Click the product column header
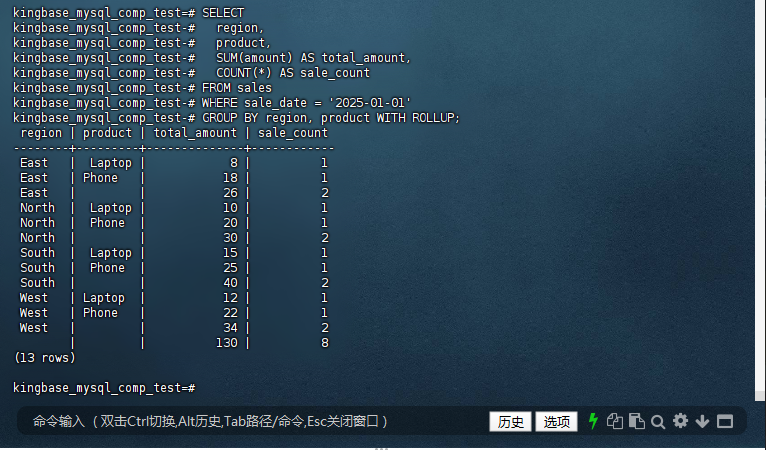Image resolution: width=766 pixels, height=450 pixels. pos(107,133)
